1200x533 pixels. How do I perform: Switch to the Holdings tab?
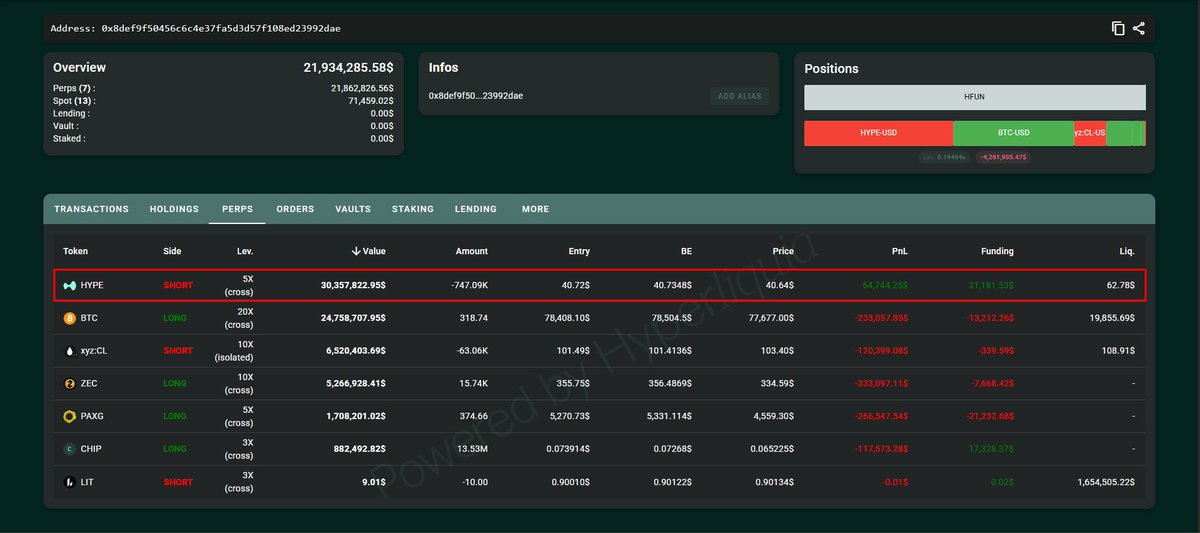[x=174, y=209]
